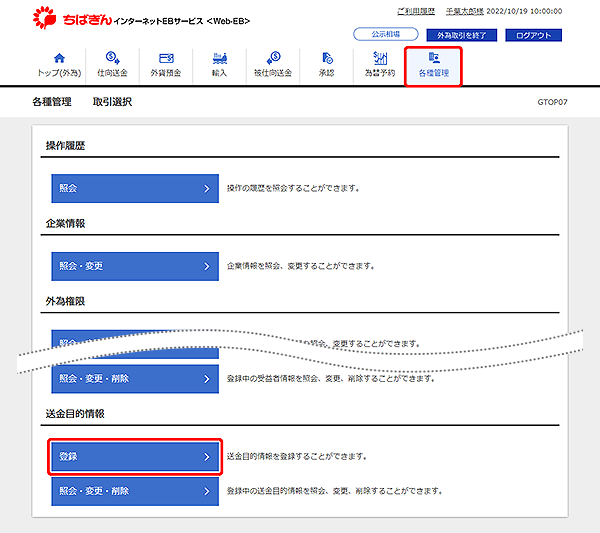
Task: Select the 外貨預金 menu label
Action: click(166, 73)
